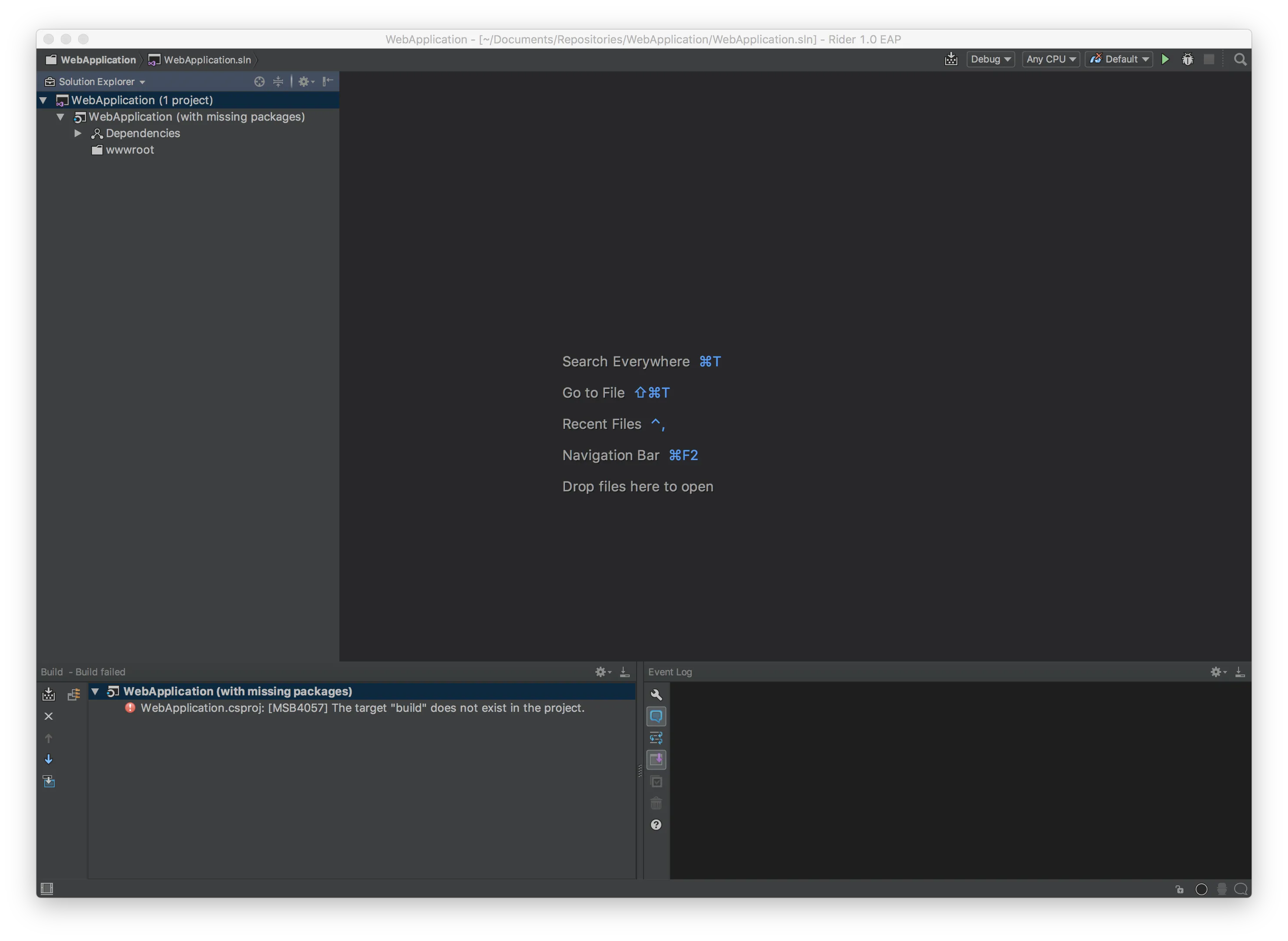Open Event Log wrench settings icon
This screenshot has width=1288, height=941.
coord(656,694)
